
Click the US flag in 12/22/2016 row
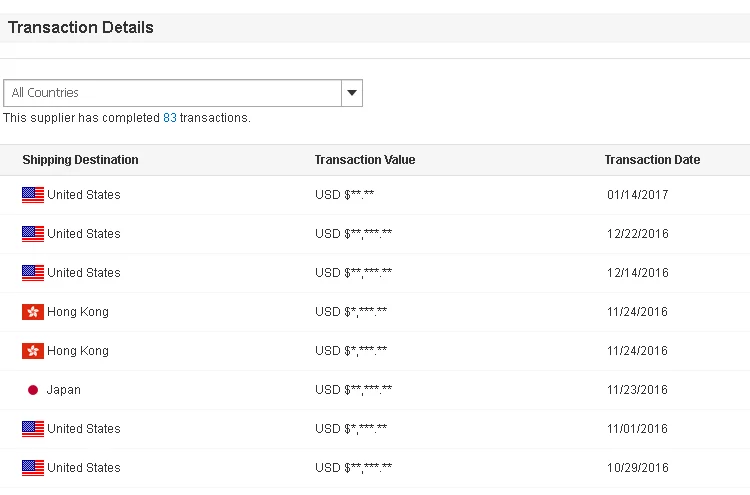pos(33,234)
